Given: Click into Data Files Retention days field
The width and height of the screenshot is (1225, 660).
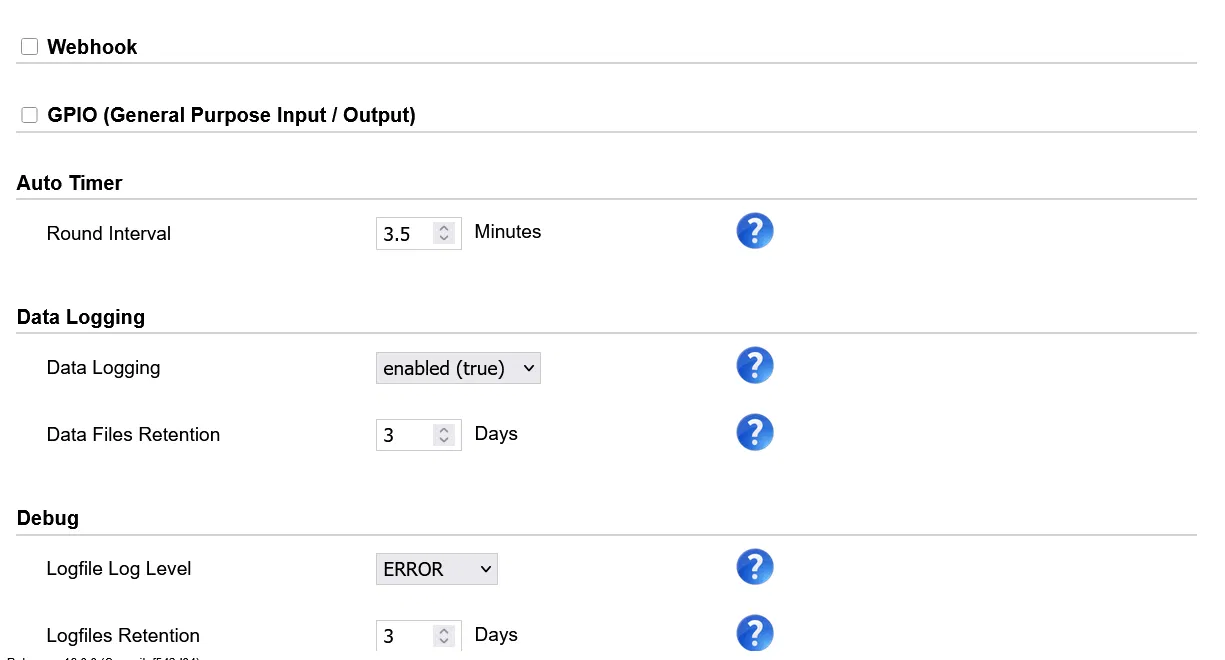Looking at the screenshot, I should coord(405,435).
